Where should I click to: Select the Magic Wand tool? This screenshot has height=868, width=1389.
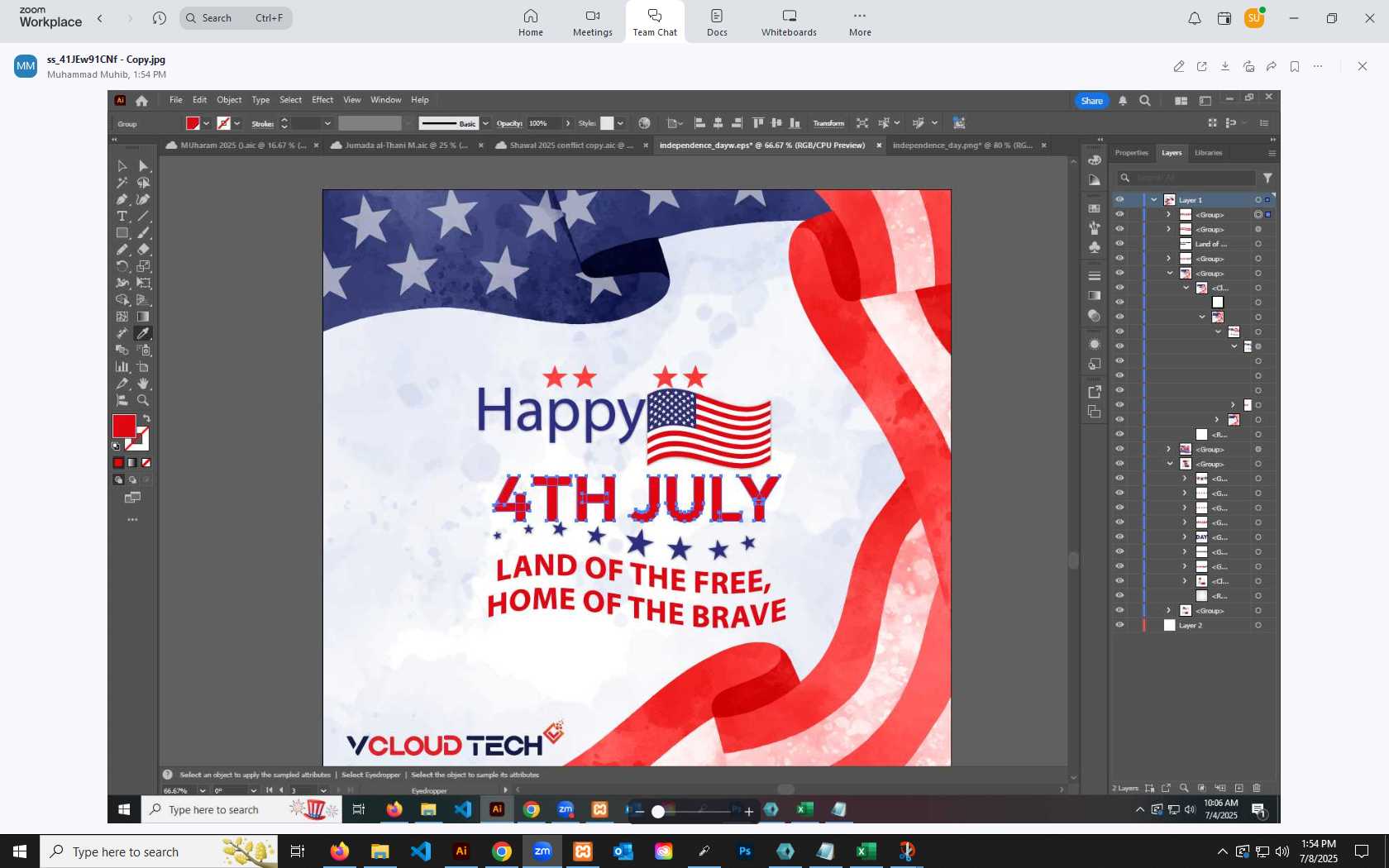pyautogui.click(x=122, y=183)
